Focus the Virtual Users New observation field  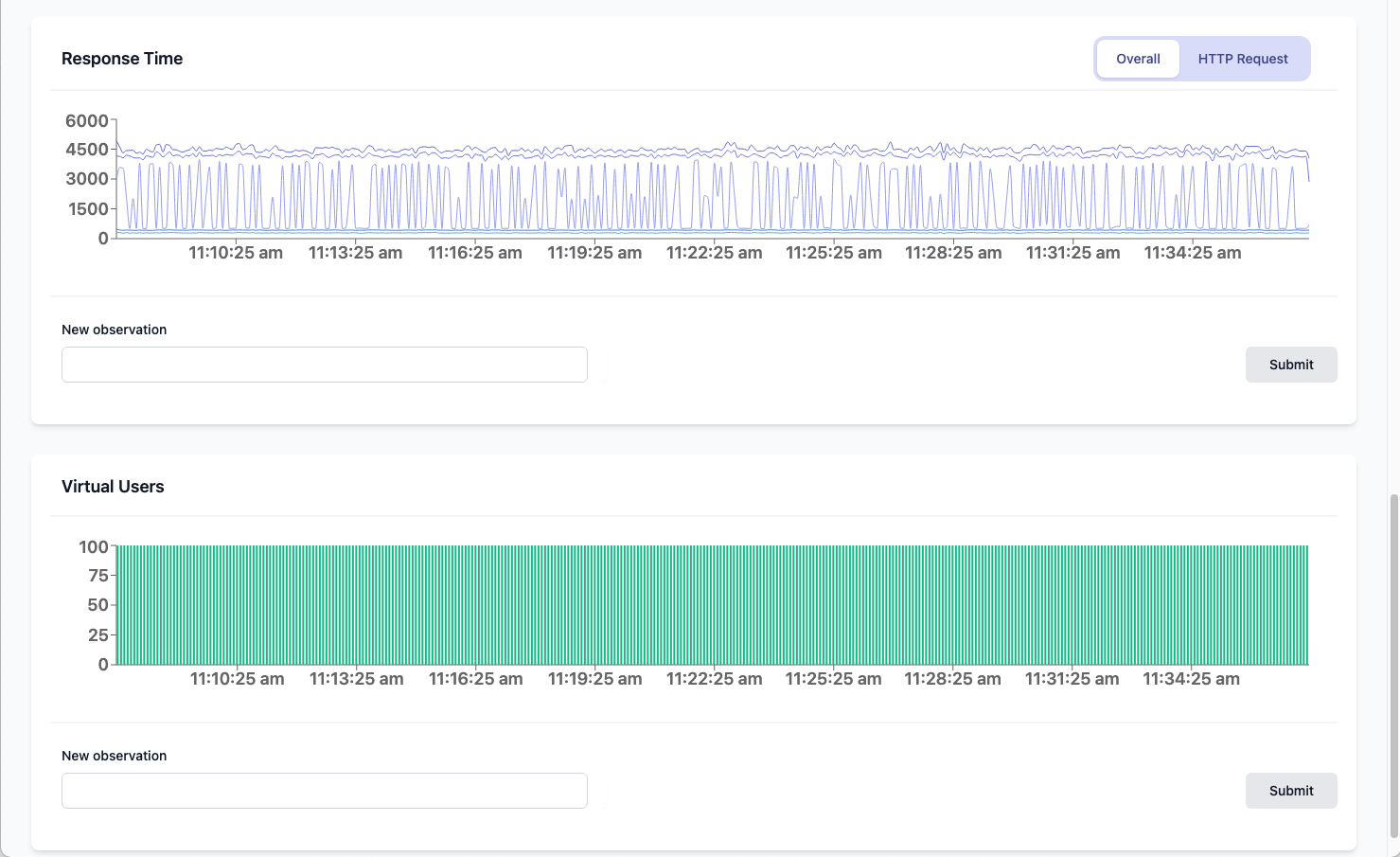pos(325,791)
